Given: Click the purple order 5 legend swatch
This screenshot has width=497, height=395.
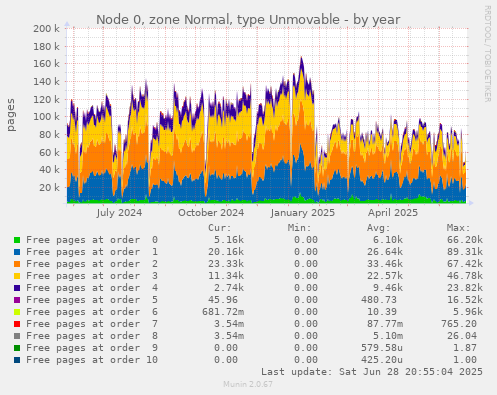Looking at the screenshot, I should click(x=17, y=300).
